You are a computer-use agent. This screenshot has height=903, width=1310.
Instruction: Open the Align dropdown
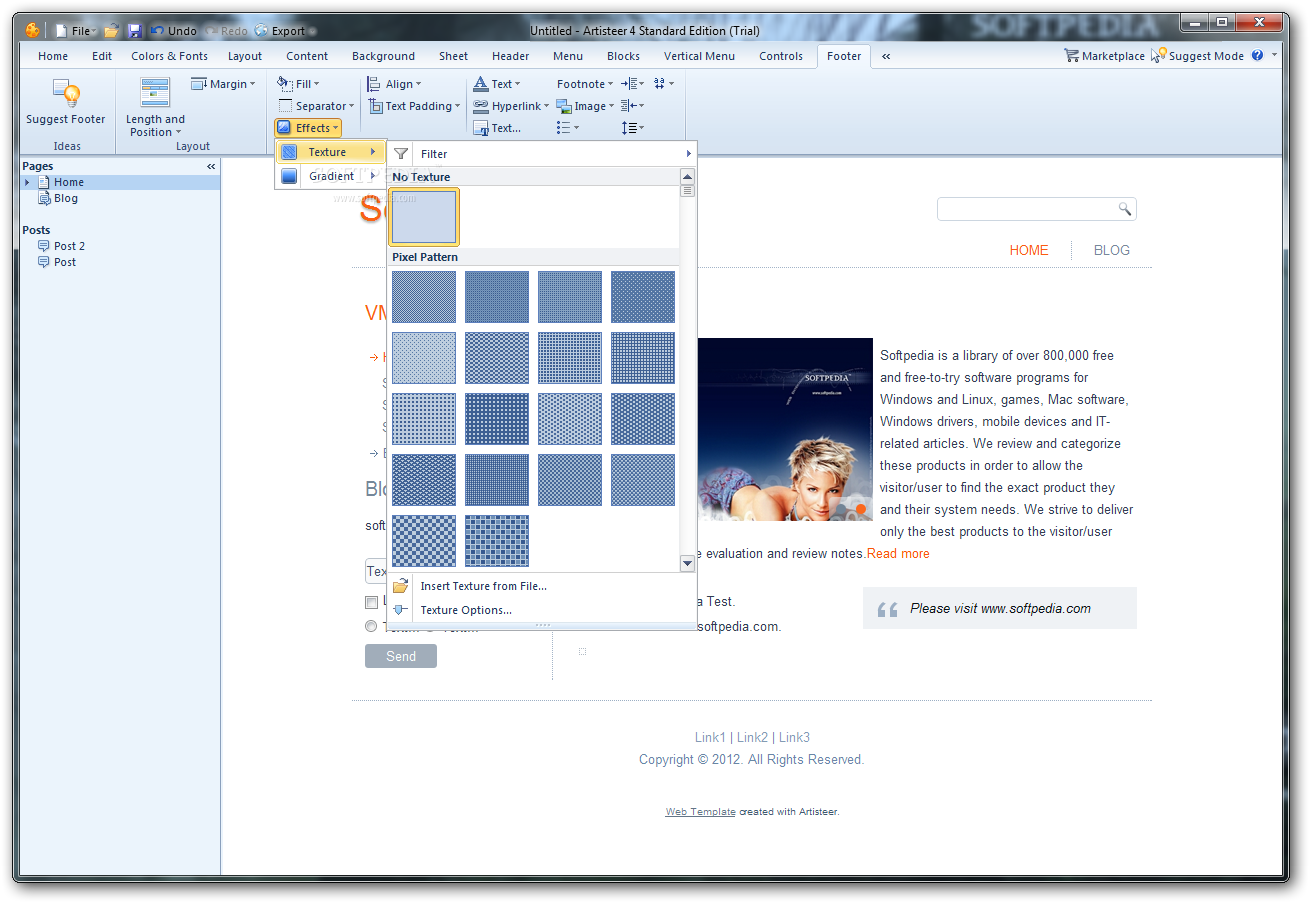[395, 84]
